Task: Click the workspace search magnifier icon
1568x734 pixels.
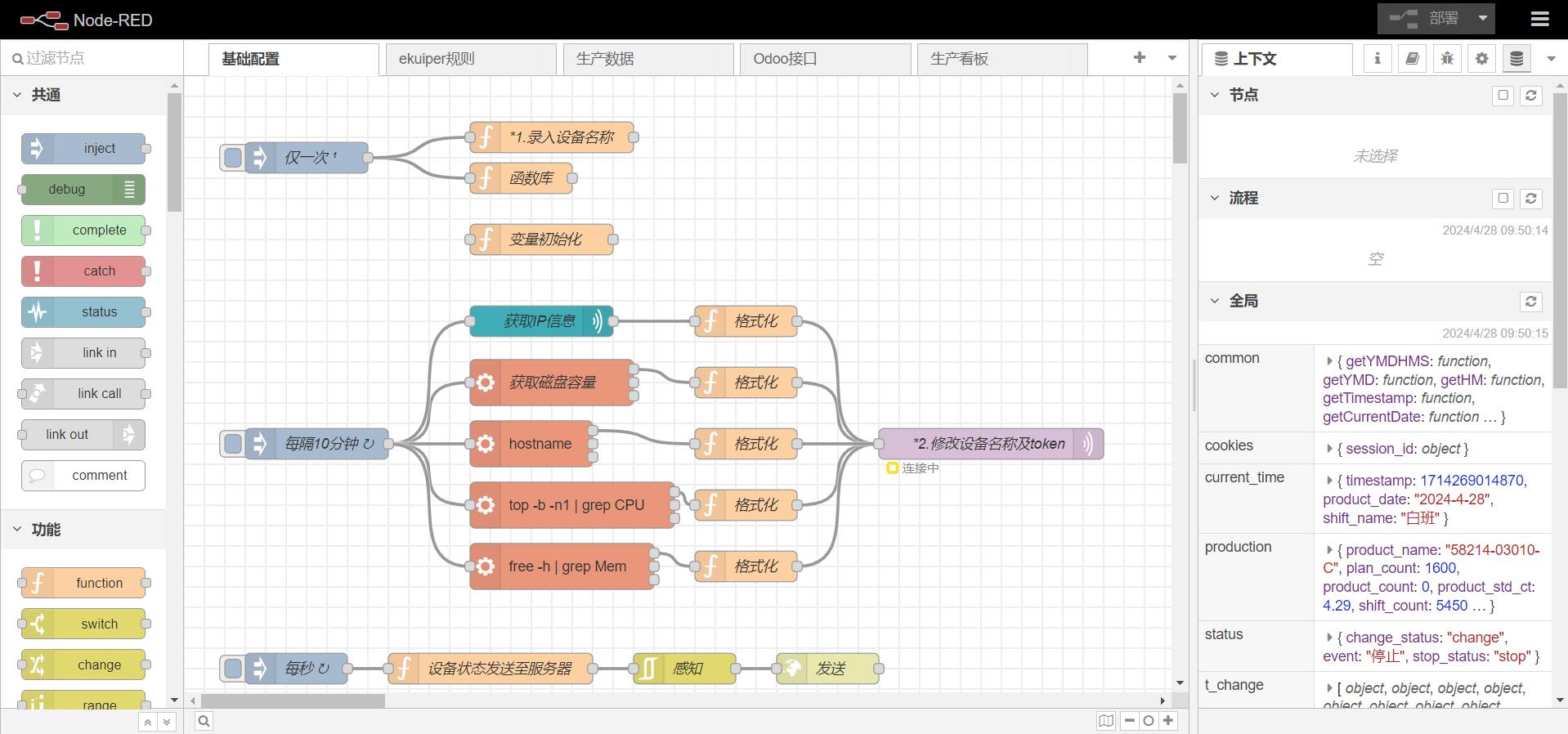Action: click(x=204, y=721)
